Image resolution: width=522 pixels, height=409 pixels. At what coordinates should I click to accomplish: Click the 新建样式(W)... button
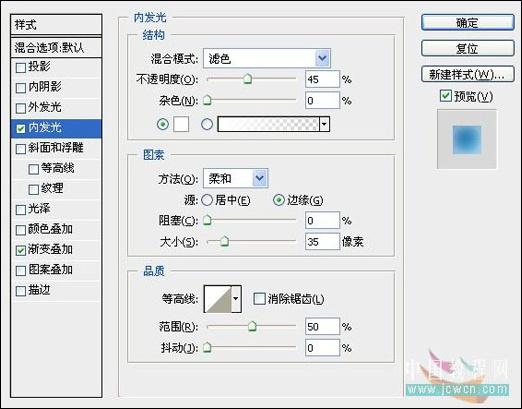[x=468, y=74]
